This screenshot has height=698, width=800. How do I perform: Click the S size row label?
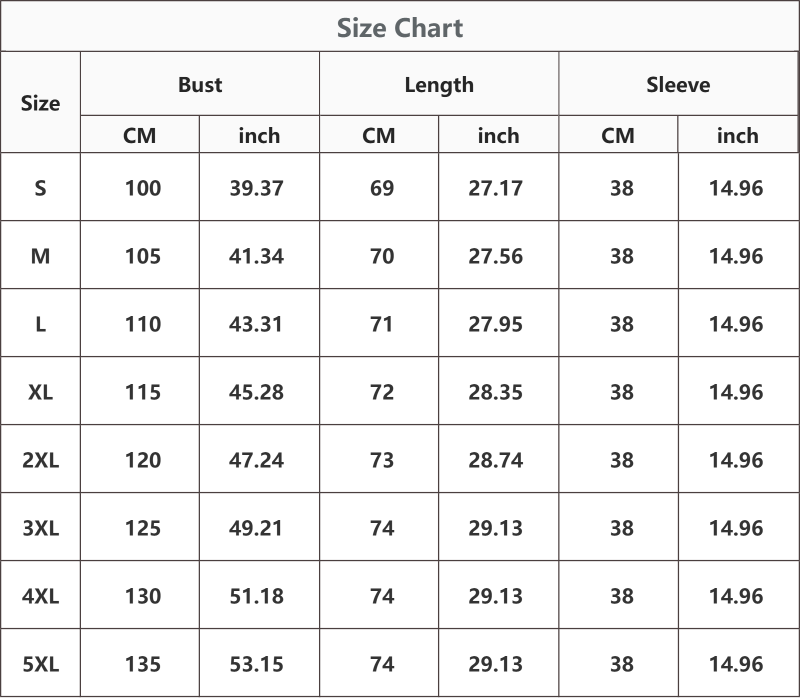coord(40,188)
